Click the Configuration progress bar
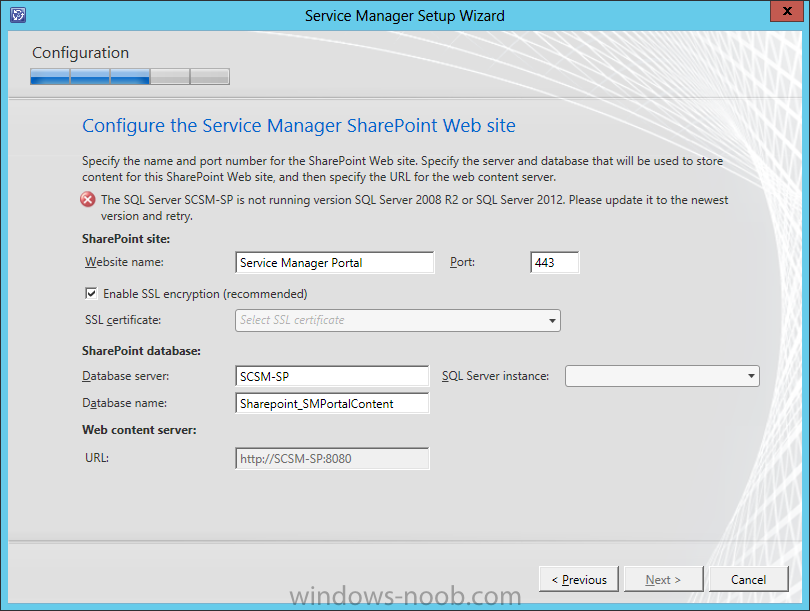810x611 pixels. [x=130, y=77]
